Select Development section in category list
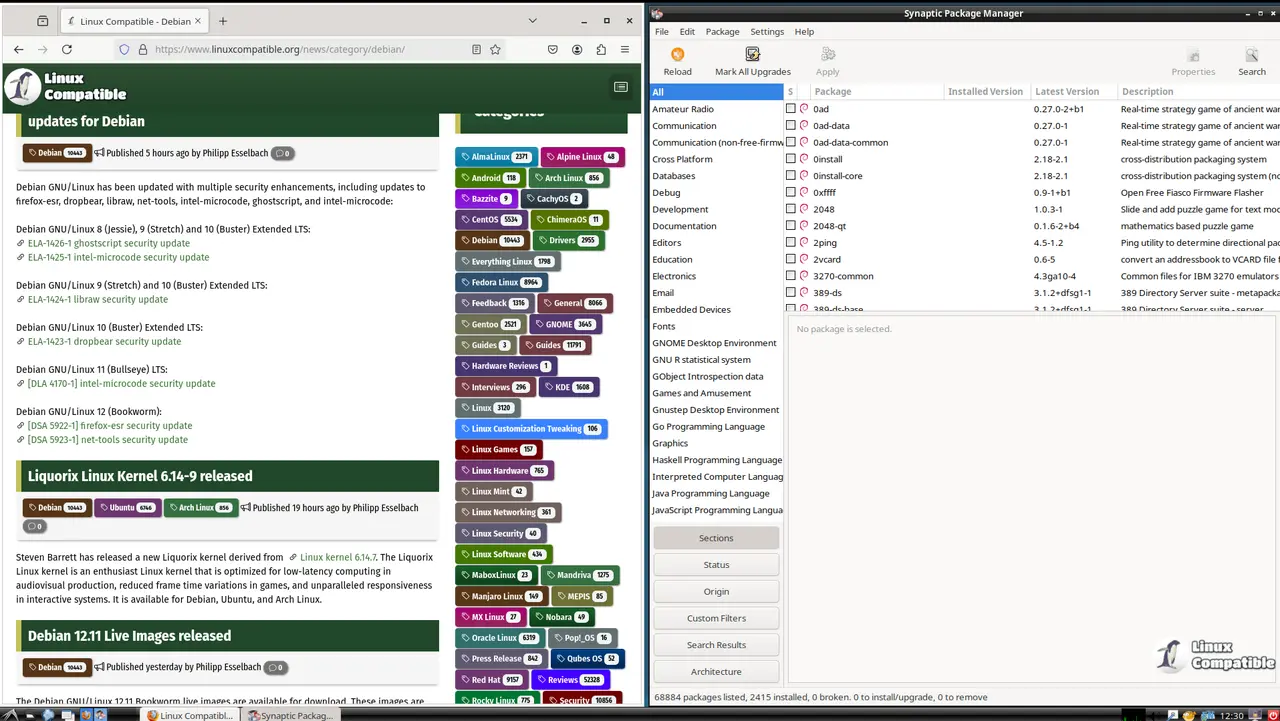1280x721 pixels. point(680,209)
